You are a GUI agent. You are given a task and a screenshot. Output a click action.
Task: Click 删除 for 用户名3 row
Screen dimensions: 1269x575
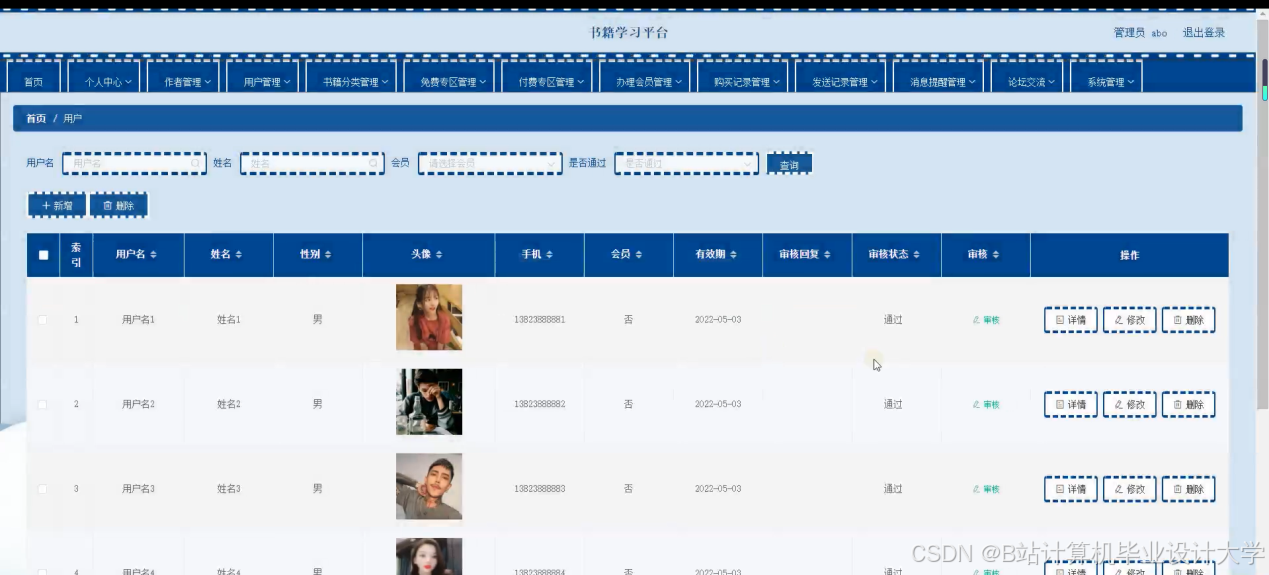click(x=1189, y=489)
